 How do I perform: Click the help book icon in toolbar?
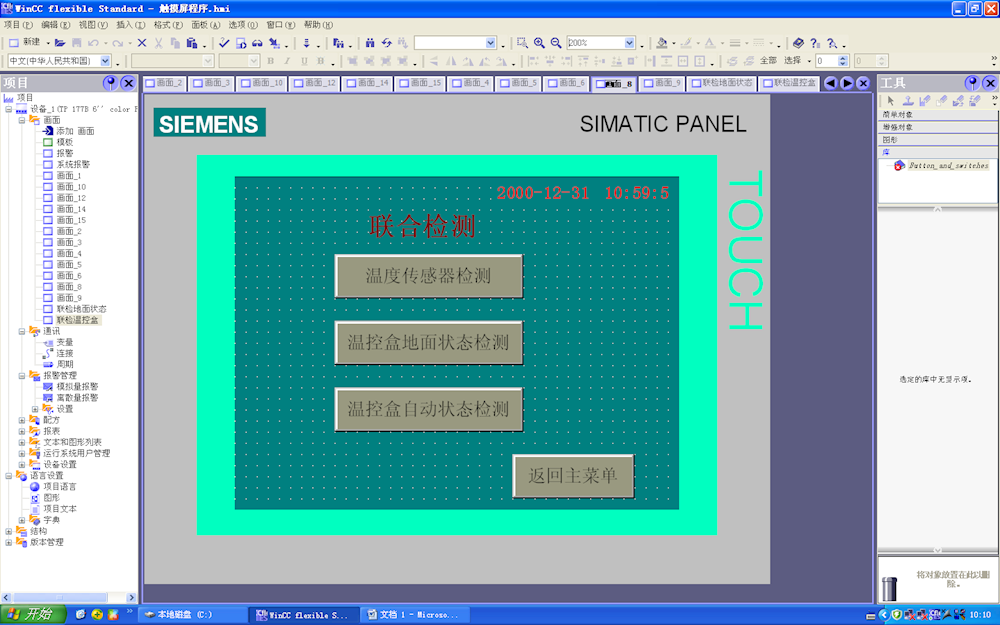tap(798, 43)
